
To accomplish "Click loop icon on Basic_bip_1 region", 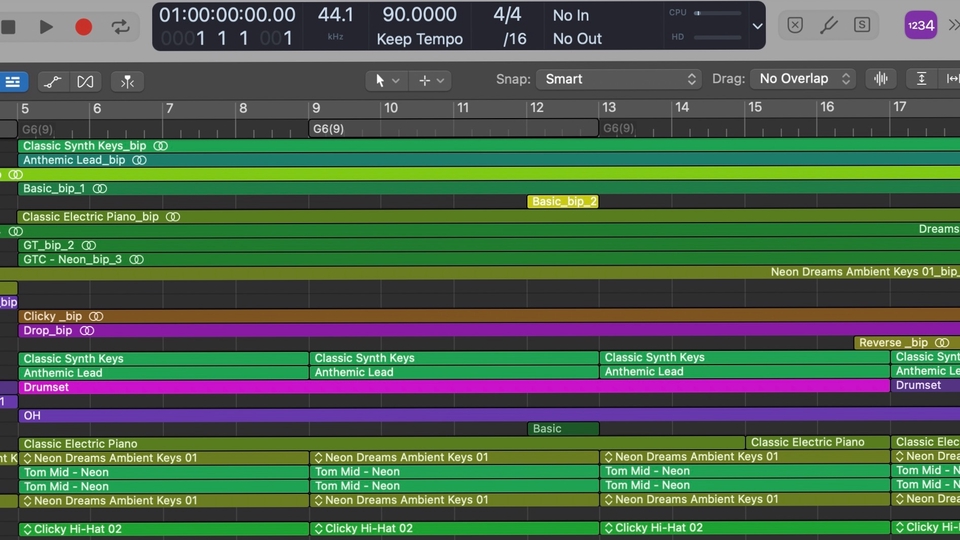I will [100, 189].
